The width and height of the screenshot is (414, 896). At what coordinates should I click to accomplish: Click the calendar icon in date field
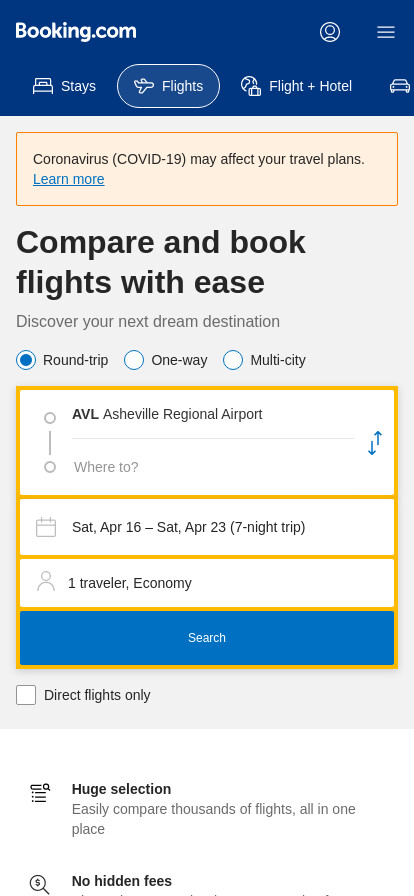click(46, 527)
